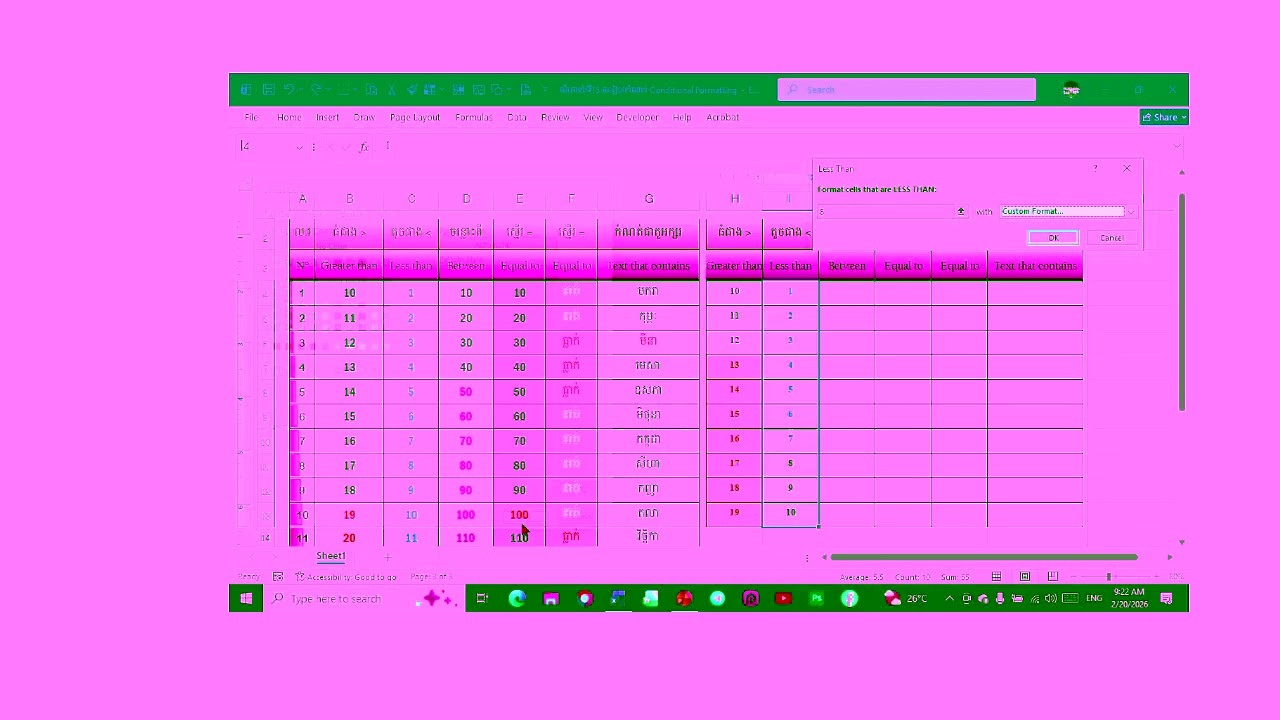Switch to the Insert tab

click(328, 117)
